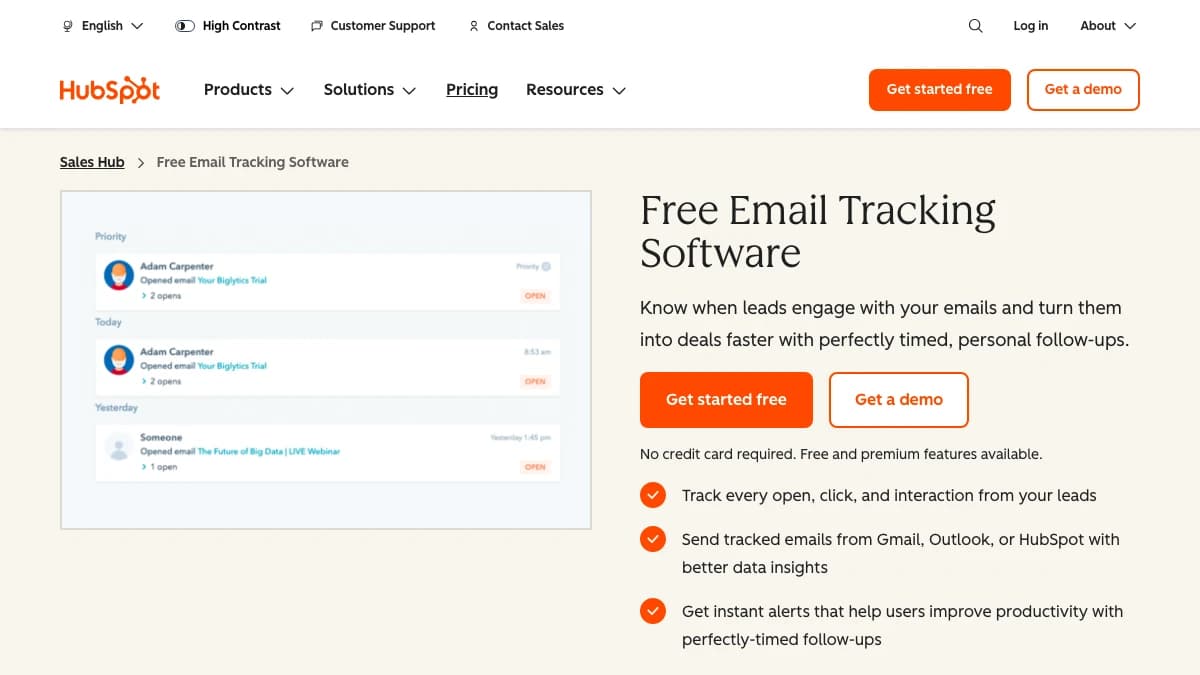Screen dimensions: 1200x675
Task: Click the Log in link
Action: [1030, 26]
